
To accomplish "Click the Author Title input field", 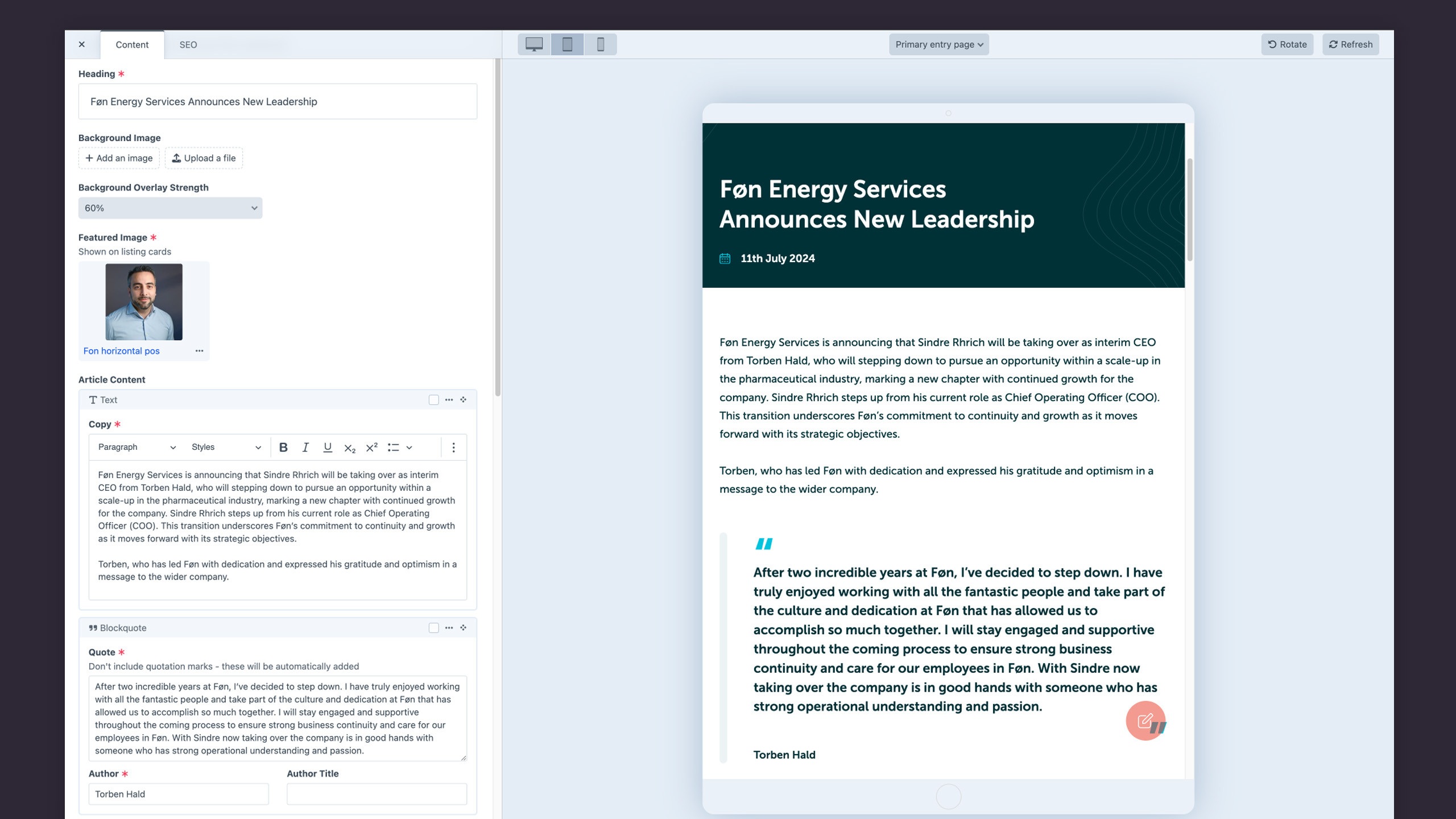I will [377, 794].
